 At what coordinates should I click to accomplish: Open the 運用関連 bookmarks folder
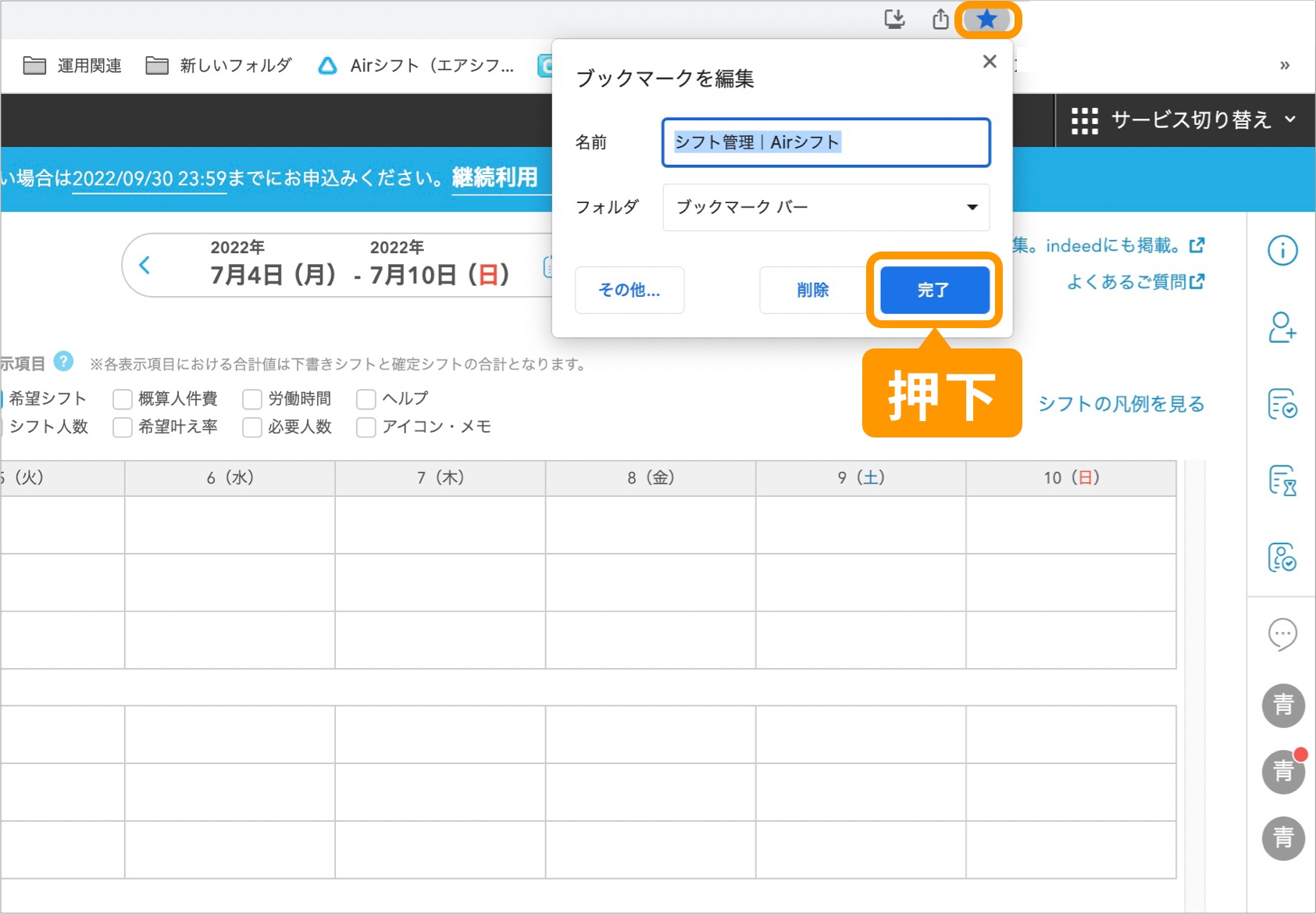click(72, 65)
